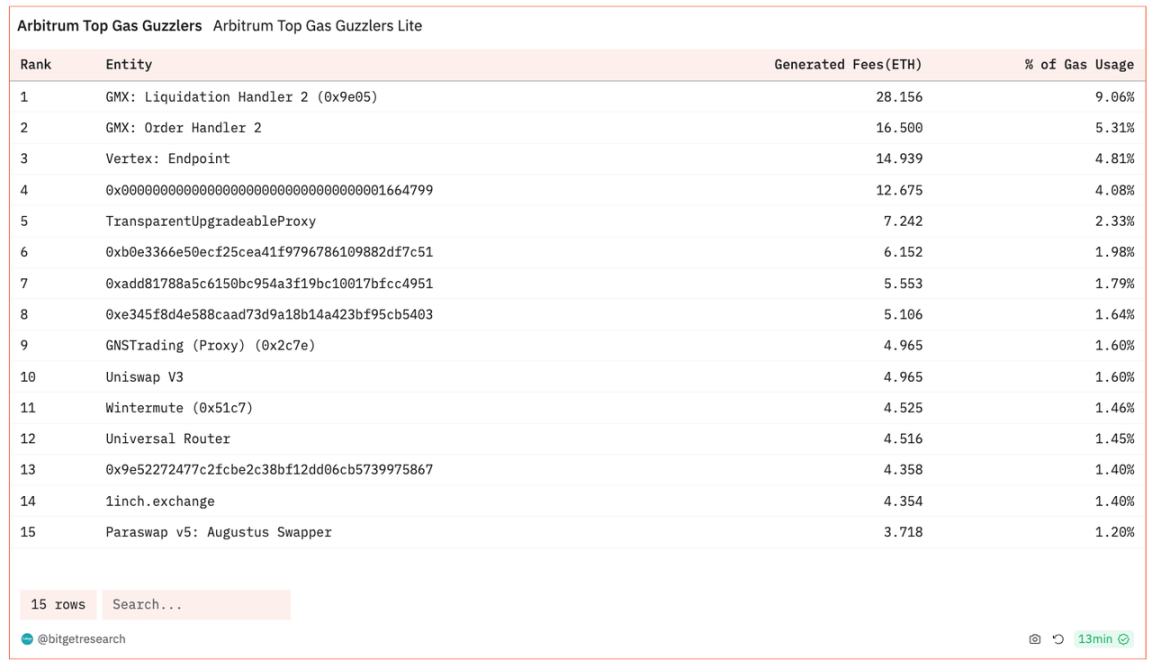Select the Uniswap V3 row
The height and width of the screenshot is (669, 1152).
[144, 377]
